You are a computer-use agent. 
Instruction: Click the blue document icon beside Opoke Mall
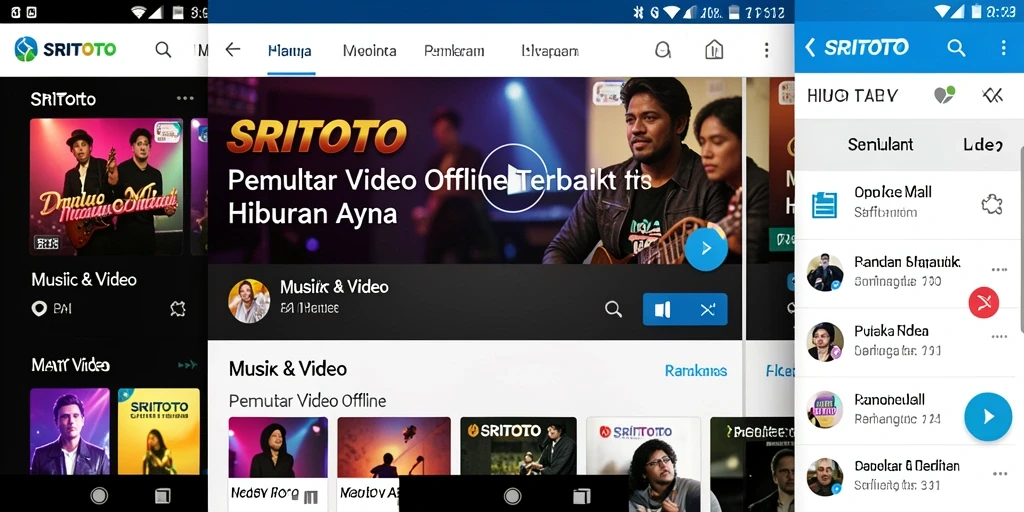824,205
